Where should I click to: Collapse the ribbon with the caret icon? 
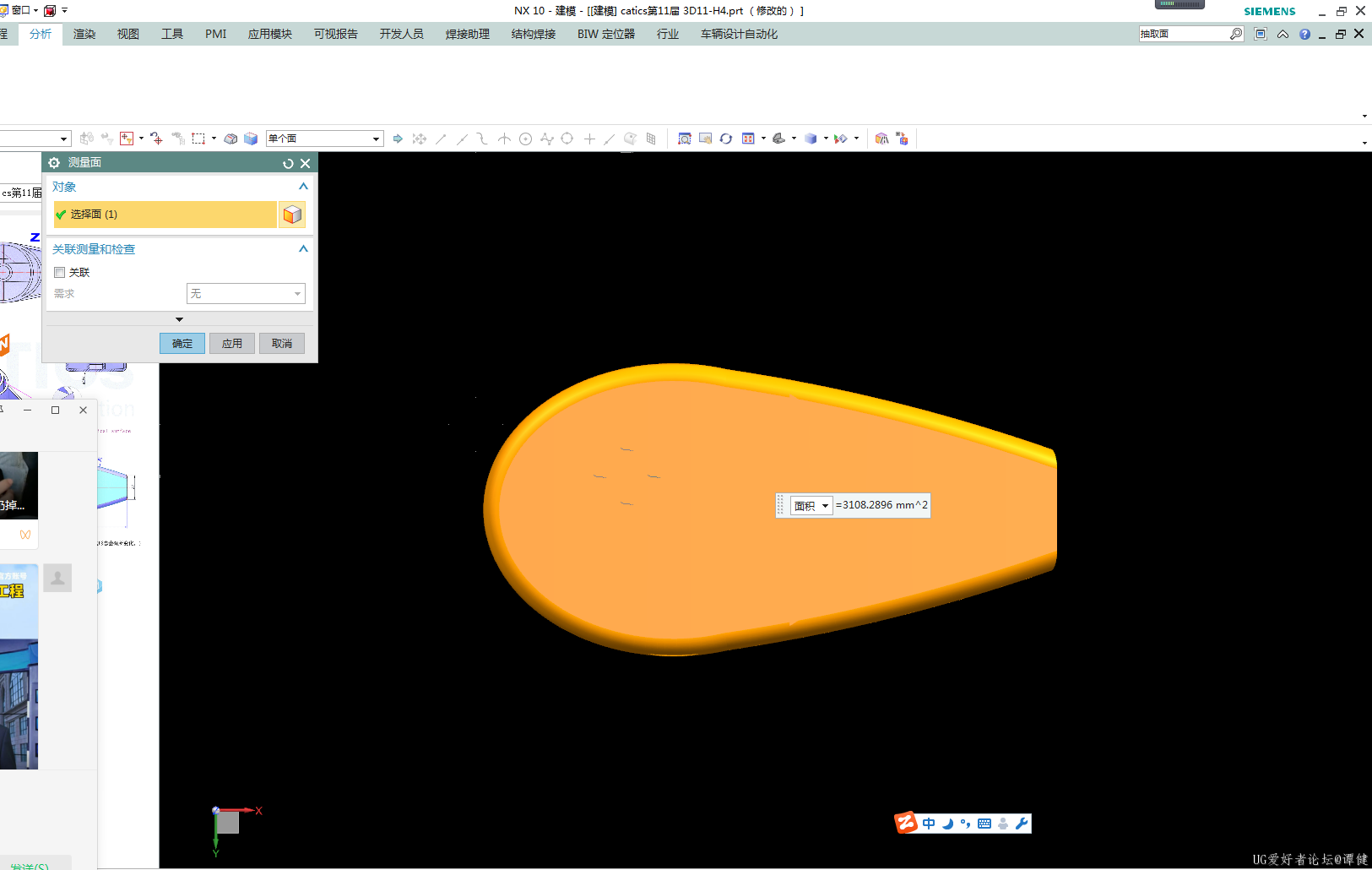tap(1283, 34)
